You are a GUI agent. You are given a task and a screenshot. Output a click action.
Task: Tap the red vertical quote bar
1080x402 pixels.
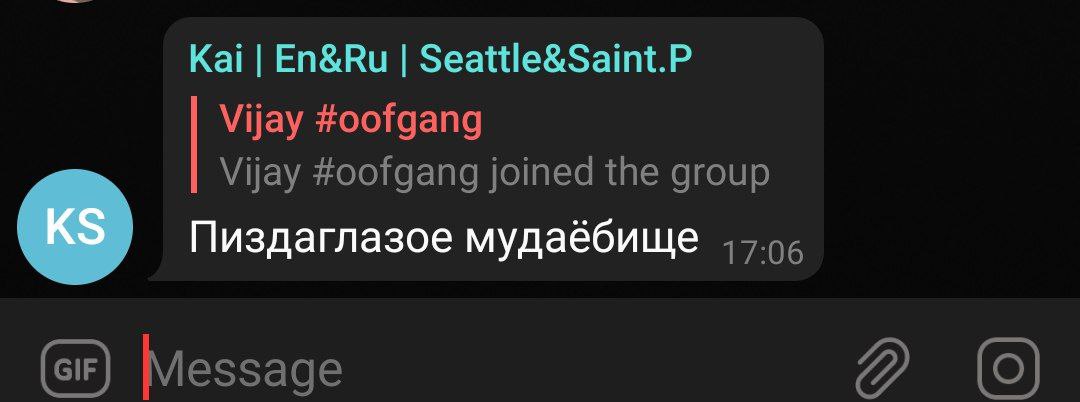[x=194, y=145]
